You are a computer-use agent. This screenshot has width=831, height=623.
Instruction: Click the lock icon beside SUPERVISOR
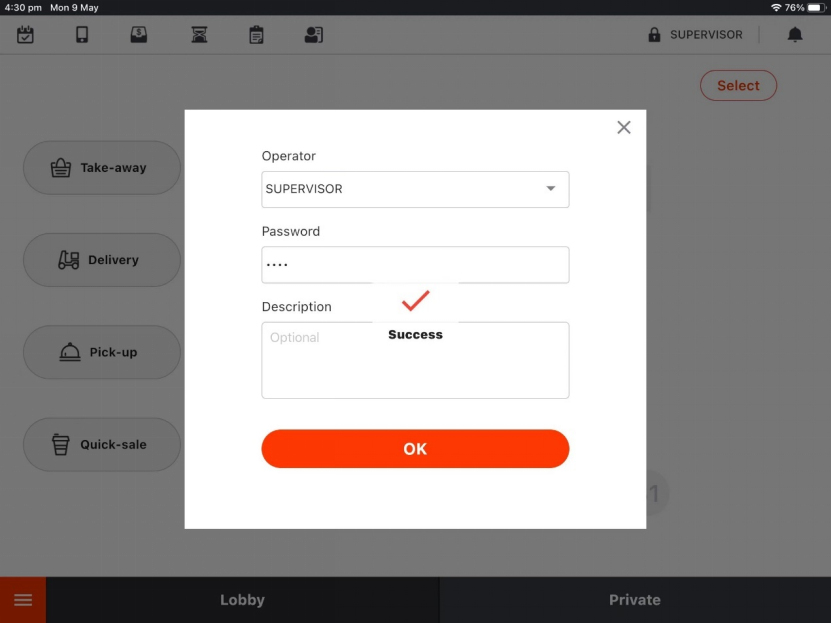click(x=654, y=35)
